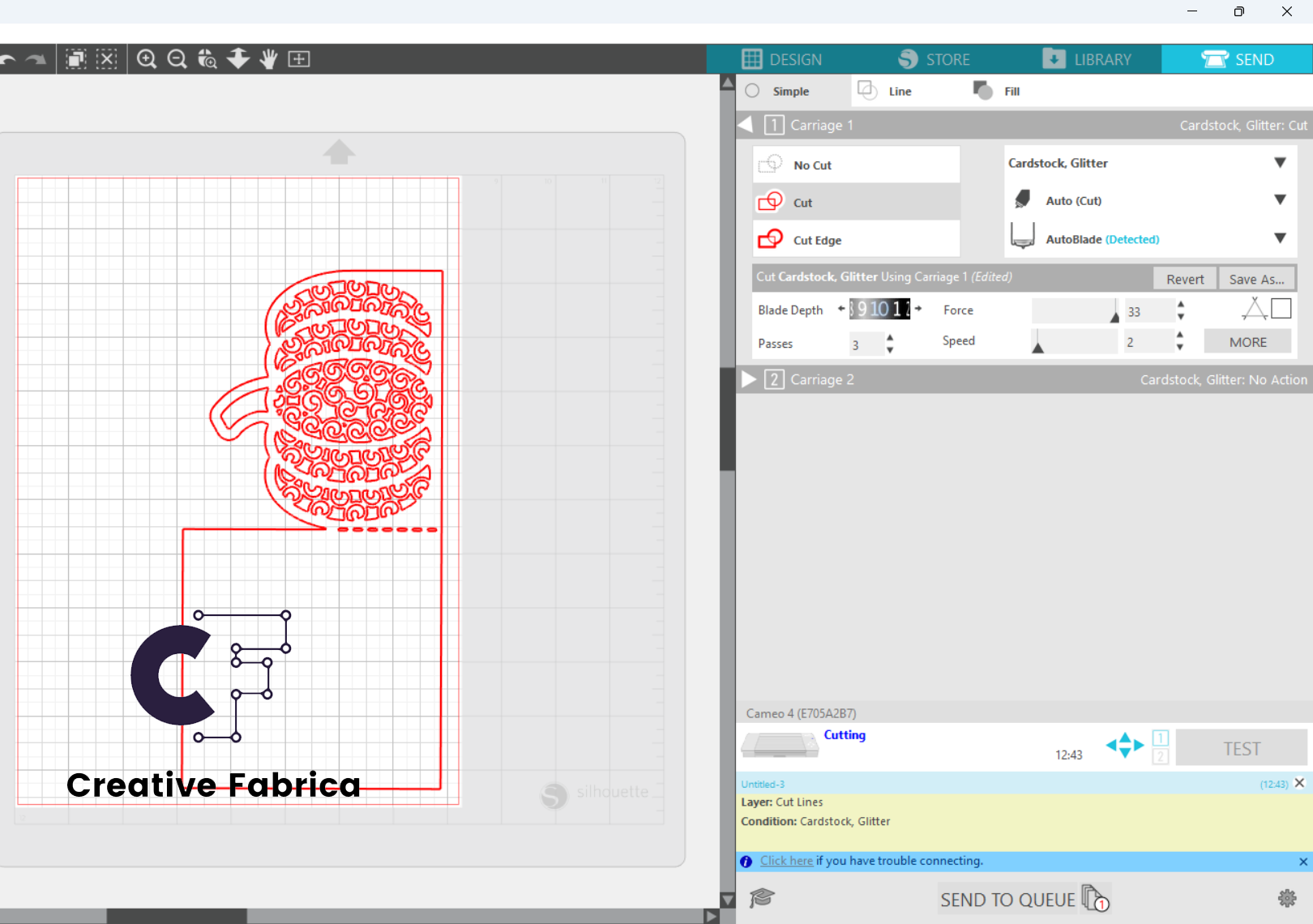Click the blue blade position arrows icon
This screenshot has width=1313, height=924.
(1125, 745)
